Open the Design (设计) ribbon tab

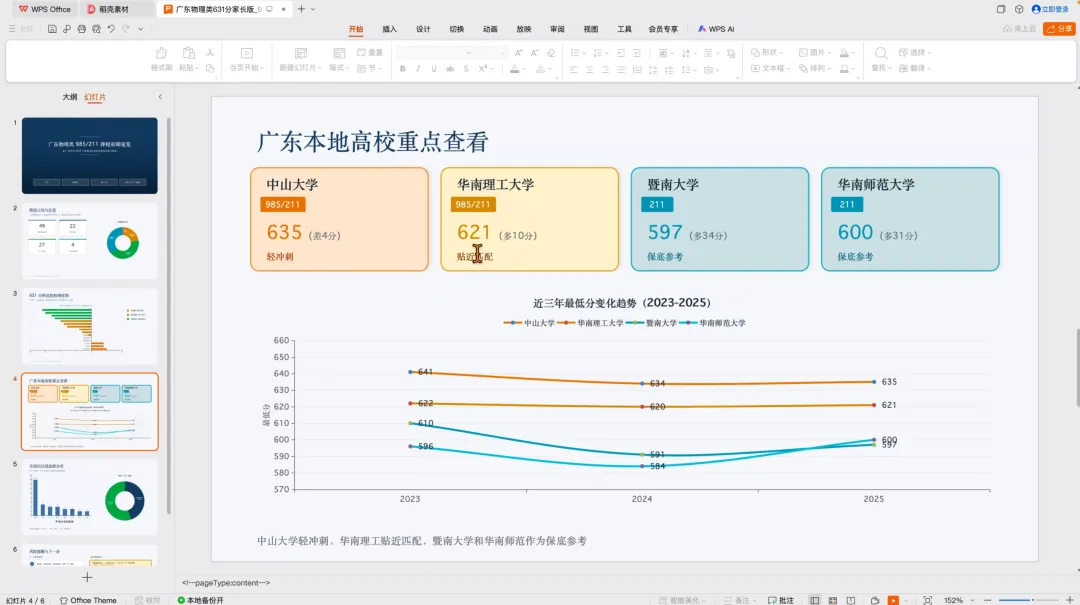coord(423,29)
